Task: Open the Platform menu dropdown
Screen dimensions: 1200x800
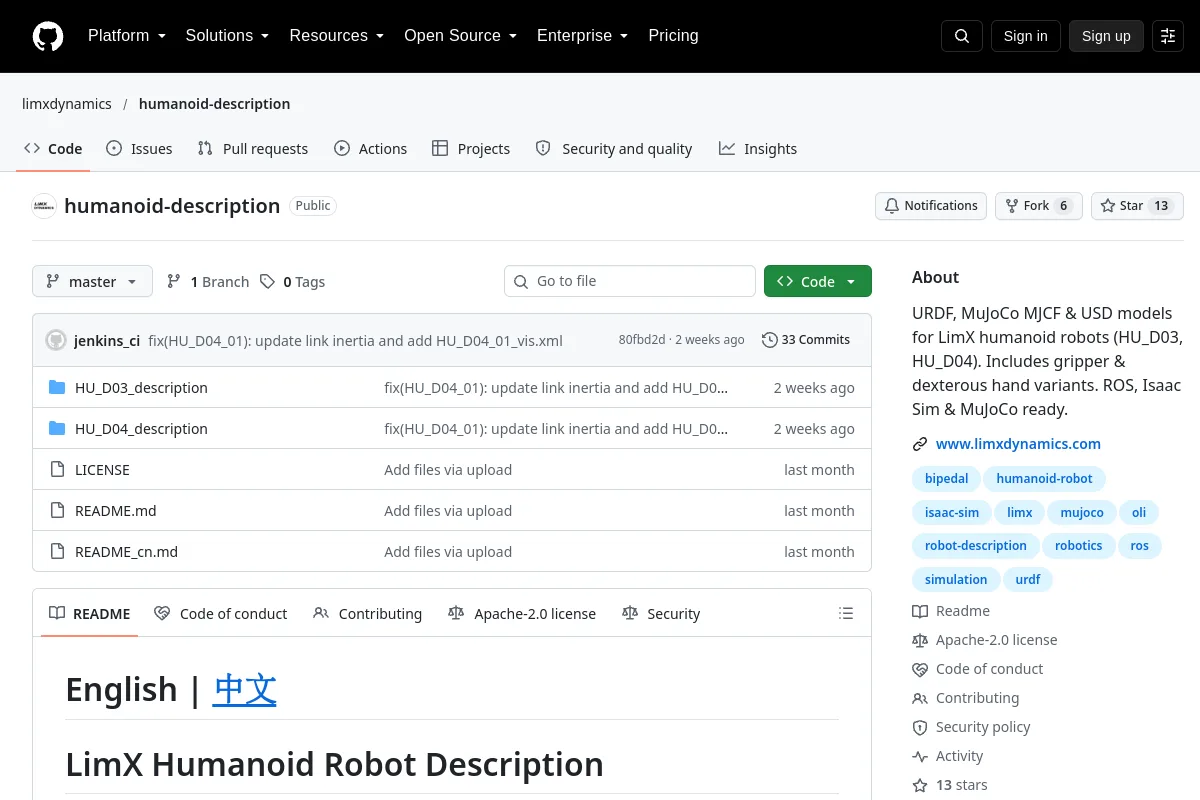Action: tap(126, 36)
